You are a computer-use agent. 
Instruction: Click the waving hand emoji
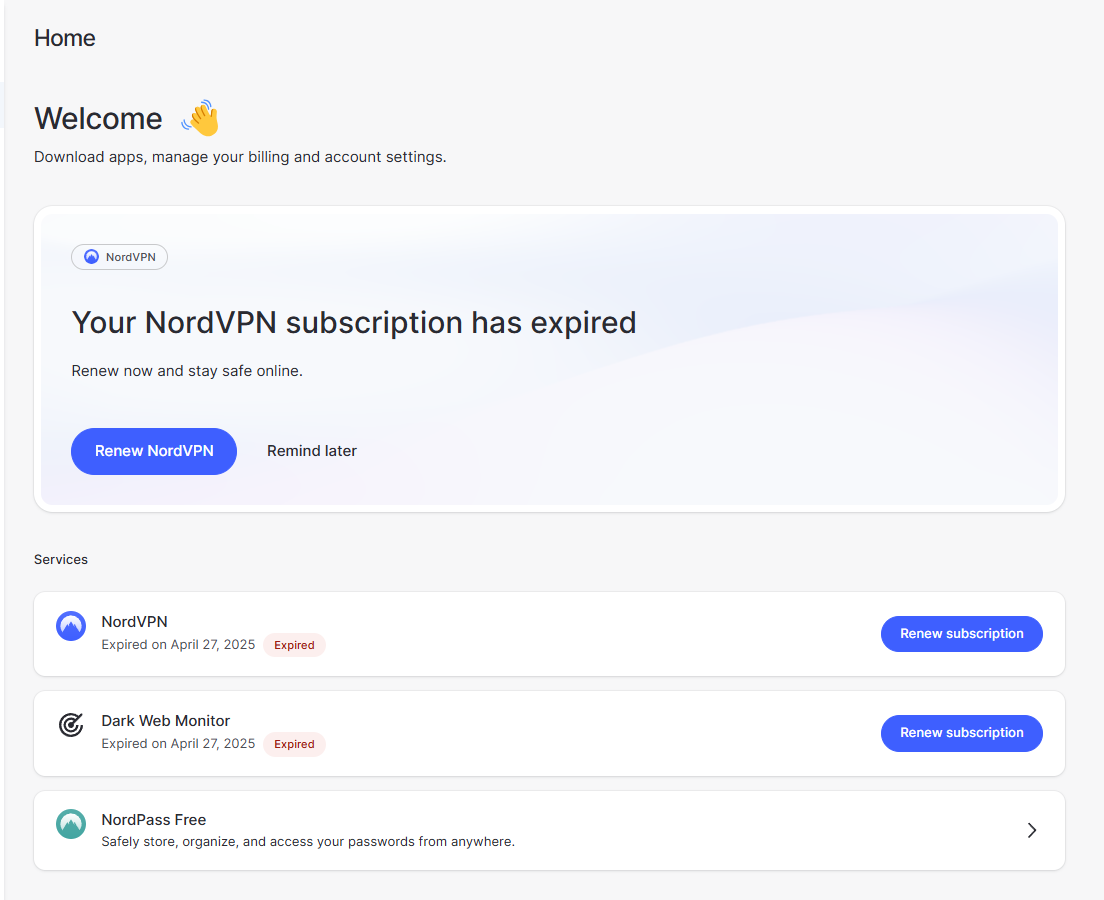(x=201, y=118)
